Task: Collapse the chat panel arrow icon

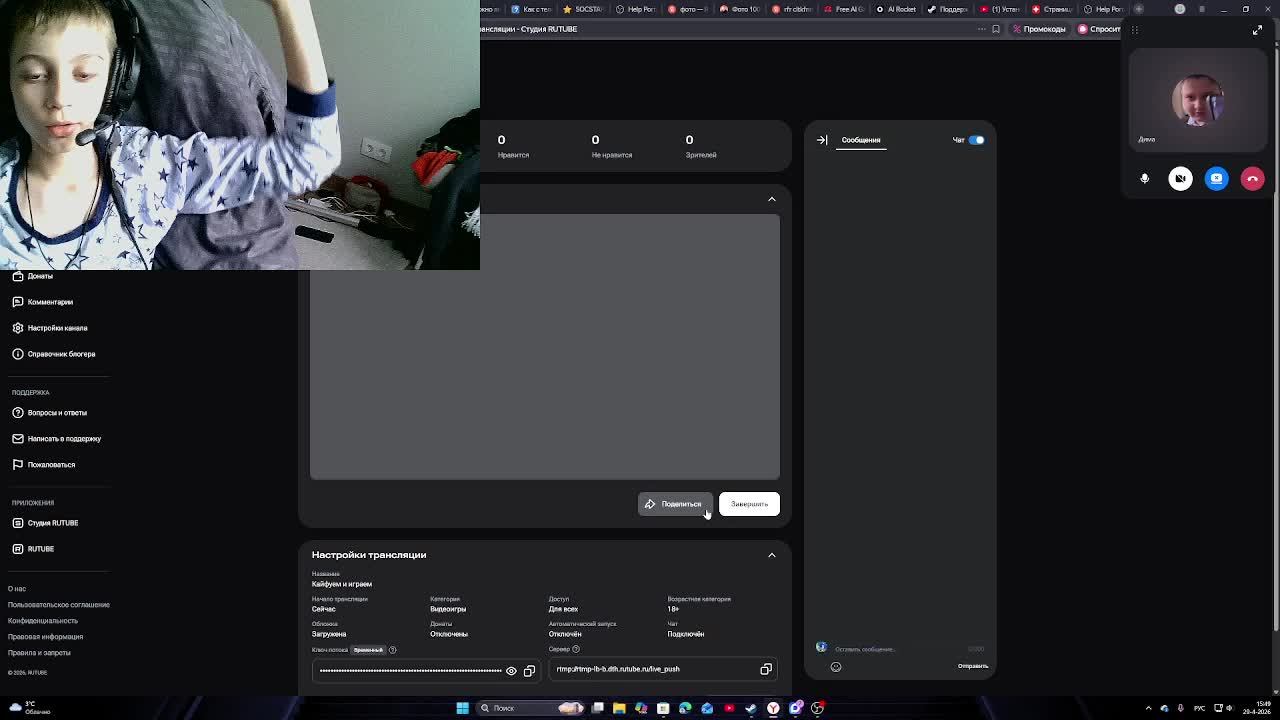Action: tap(822, 140)
